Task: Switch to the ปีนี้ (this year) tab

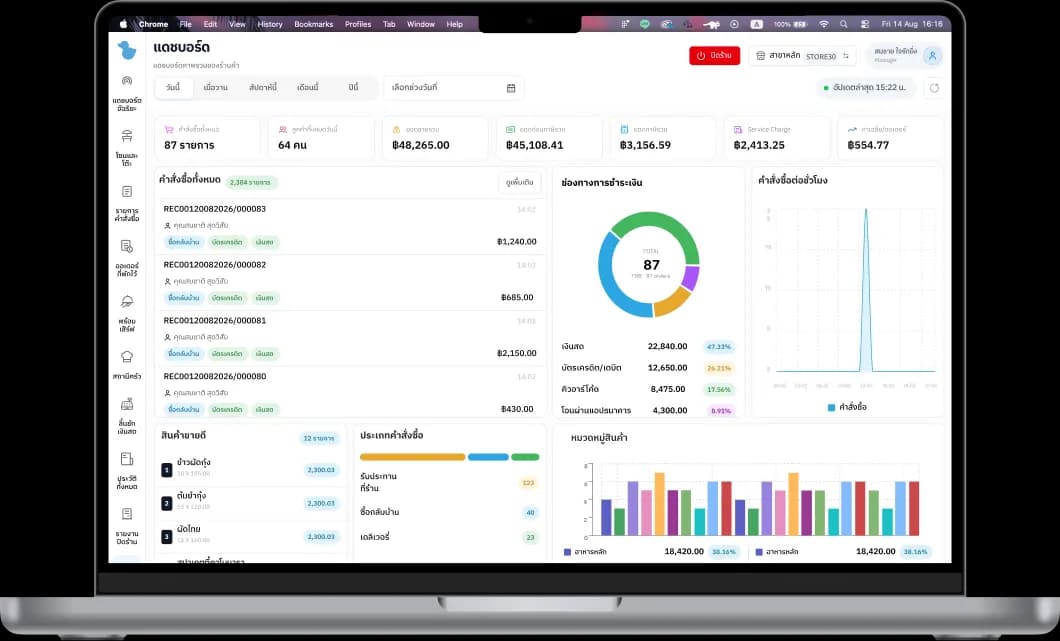Action: pyautogui.click(x=353, y=87)
